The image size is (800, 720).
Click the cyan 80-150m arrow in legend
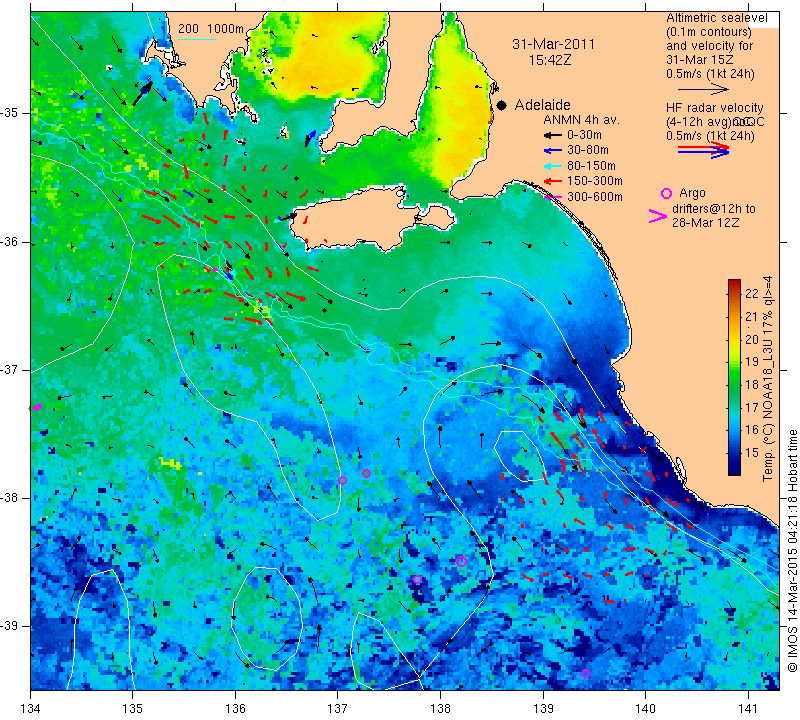tap(552, 166)
